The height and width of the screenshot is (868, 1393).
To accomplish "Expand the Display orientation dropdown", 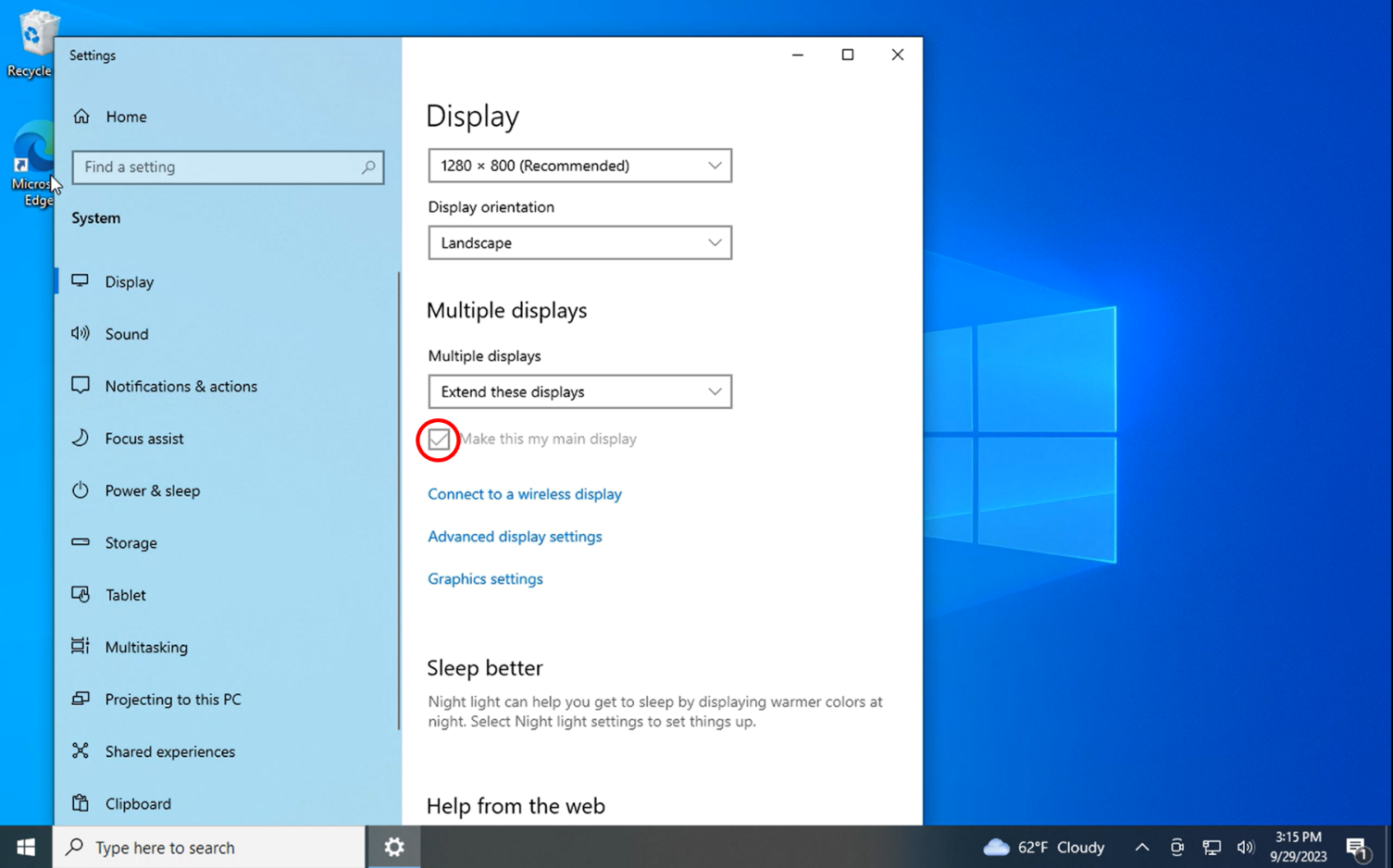I will pyautogui.click(x=579, y=242).
